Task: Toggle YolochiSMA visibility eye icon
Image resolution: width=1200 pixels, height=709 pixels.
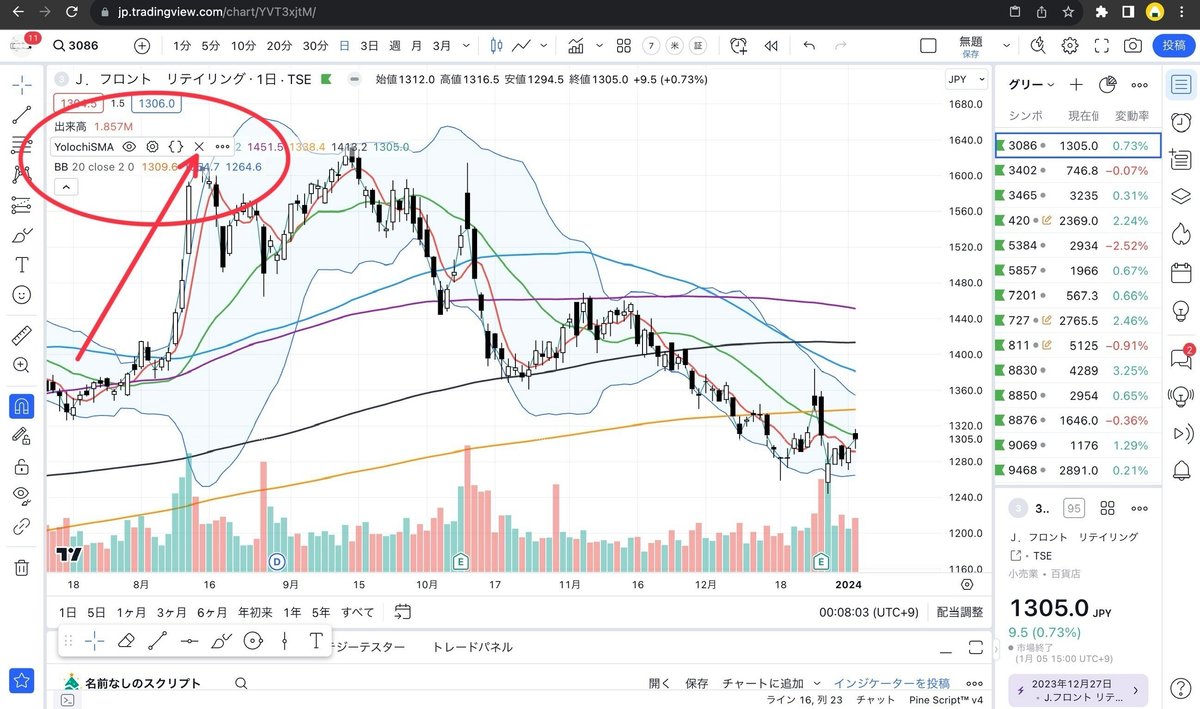Action: [129, 146]
